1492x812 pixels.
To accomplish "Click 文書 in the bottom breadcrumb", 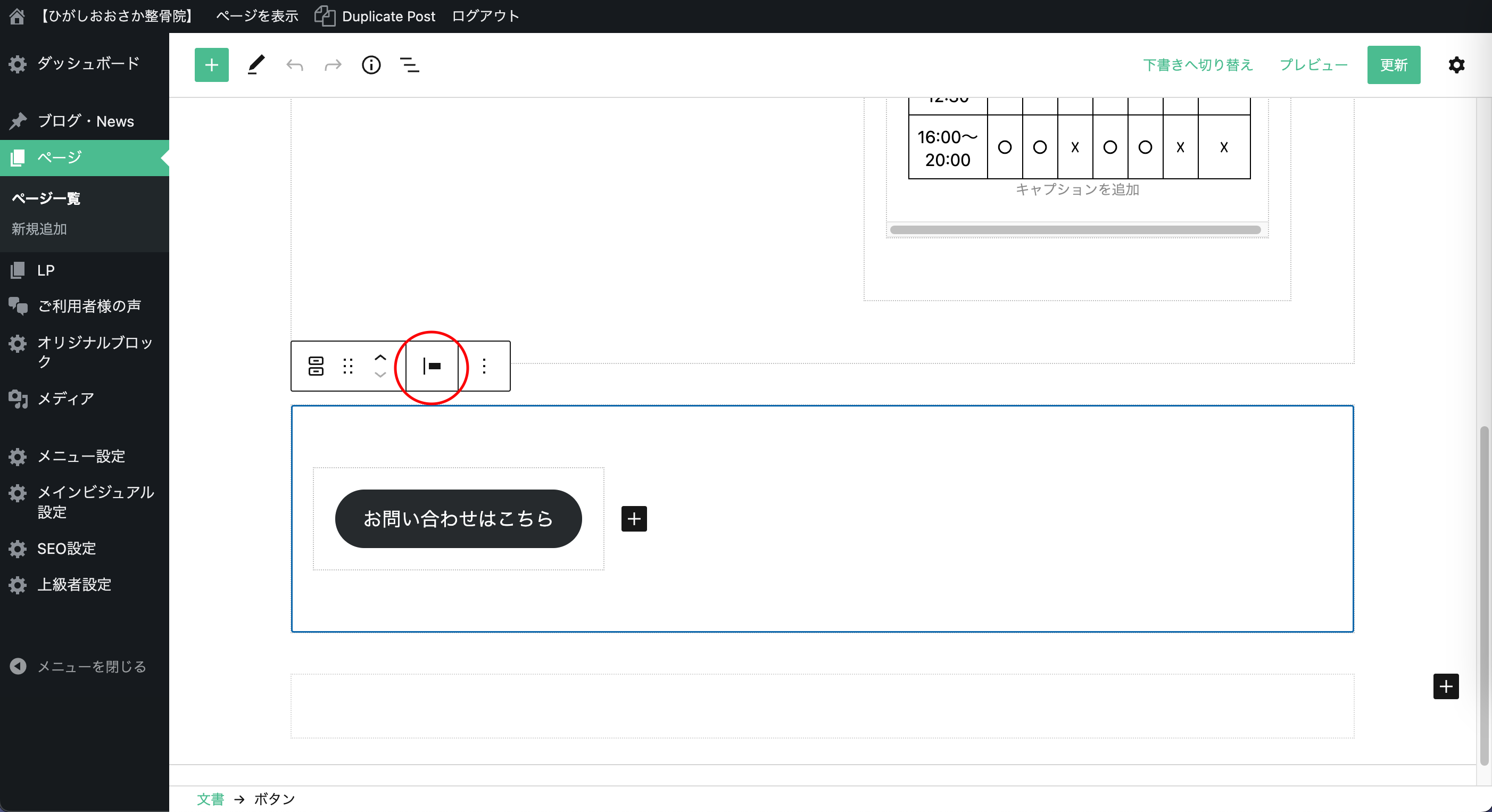I will coord(210,799).
